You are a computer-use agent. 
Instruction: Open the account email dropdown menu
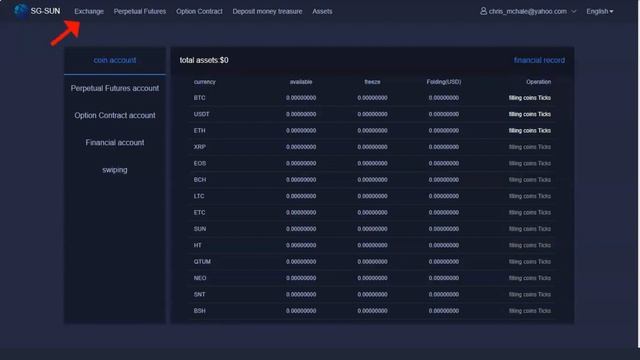click(528, 11)
